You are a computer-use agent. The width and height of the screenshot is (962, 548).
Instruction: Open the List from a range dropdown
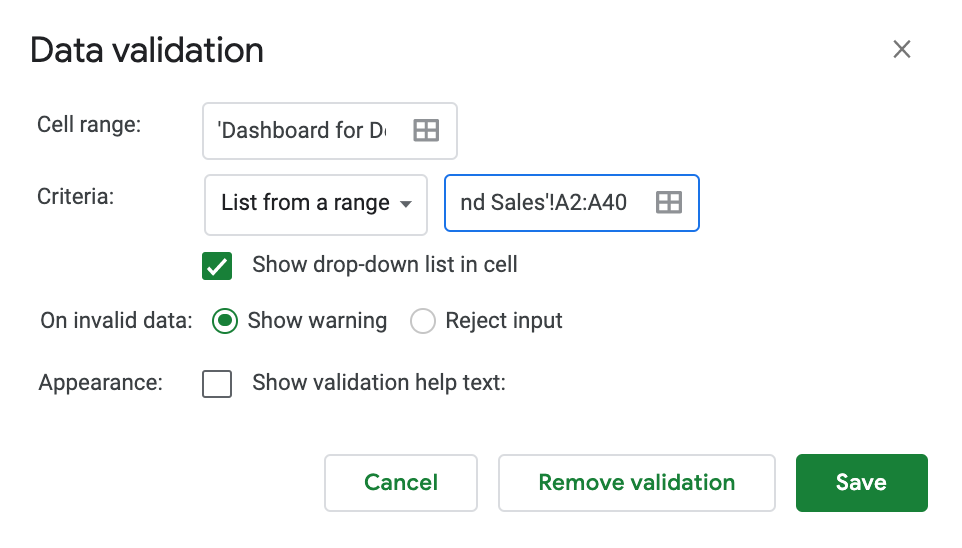click(316, 203)
